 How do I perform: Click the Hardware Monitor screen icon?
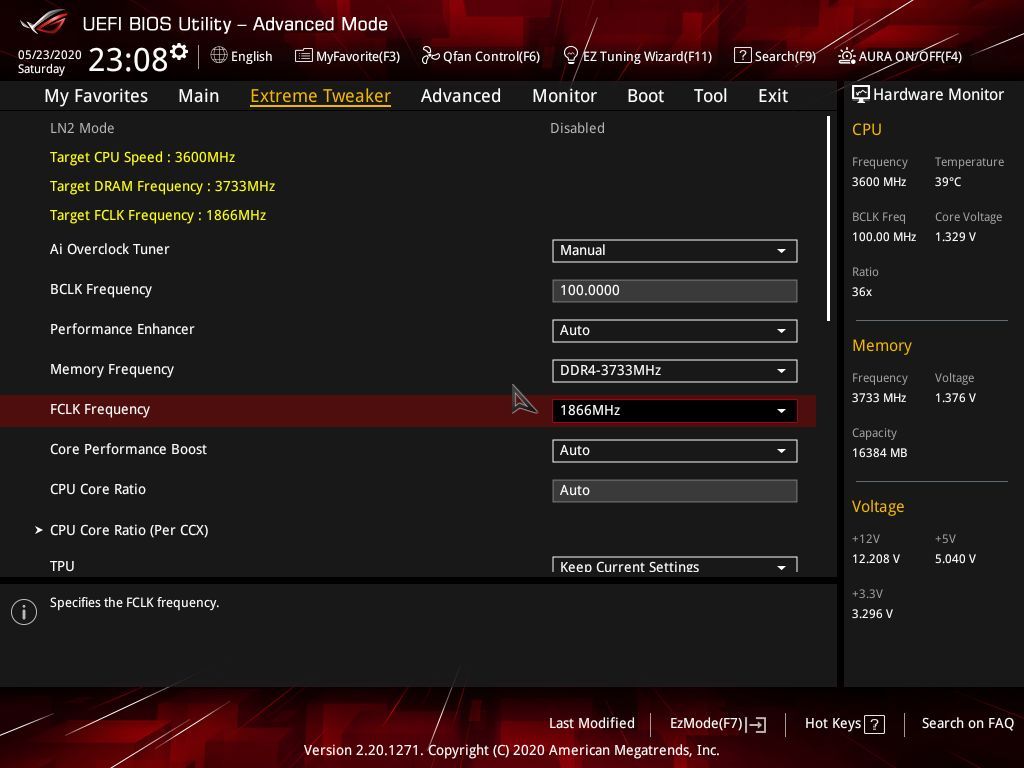tap(860, 94)
